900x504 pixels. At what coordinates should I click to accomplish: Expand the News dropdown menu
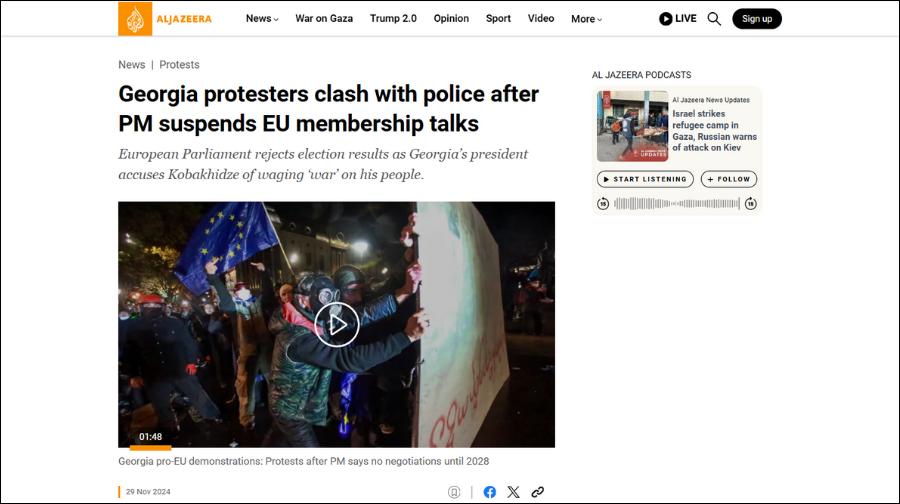point(262,18)
